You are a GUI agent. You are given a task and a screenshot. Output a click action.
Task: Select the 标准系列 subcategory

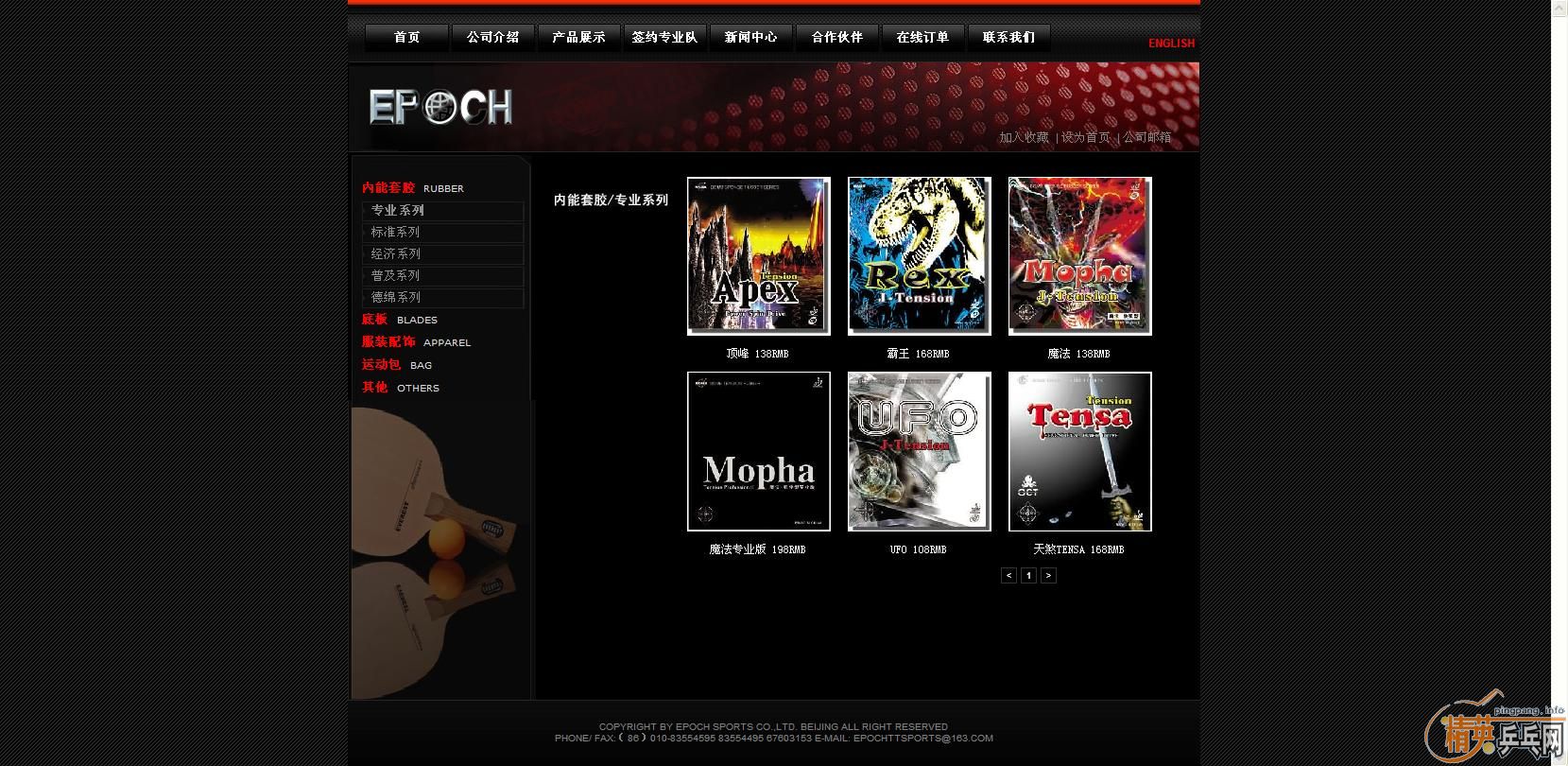[442, 232]
